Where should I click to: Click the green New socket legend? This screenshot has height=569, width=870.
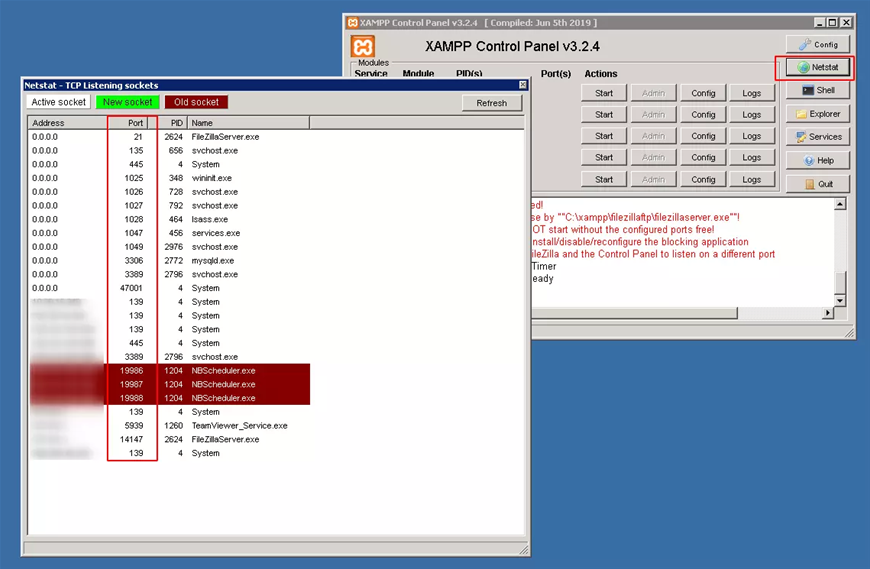point(128,102)
